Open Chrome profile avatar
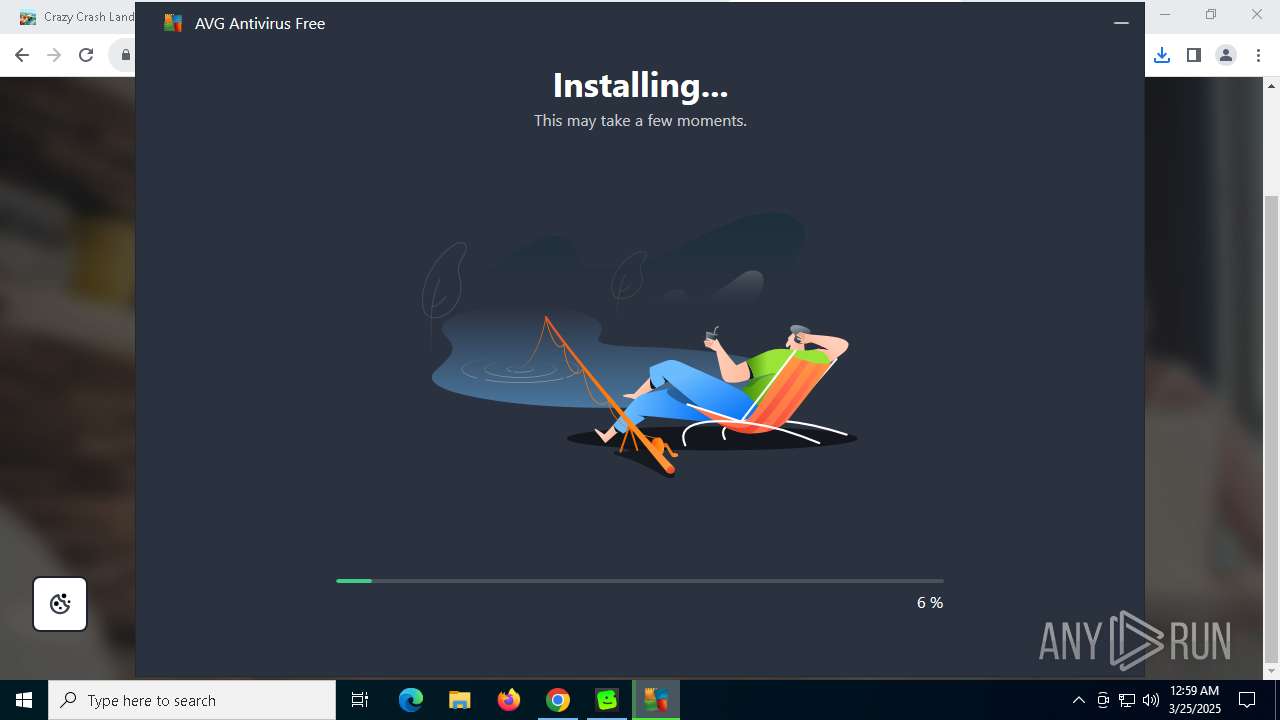The image size is (1280, 720). pyautogui.click(x=1226, y=55)
